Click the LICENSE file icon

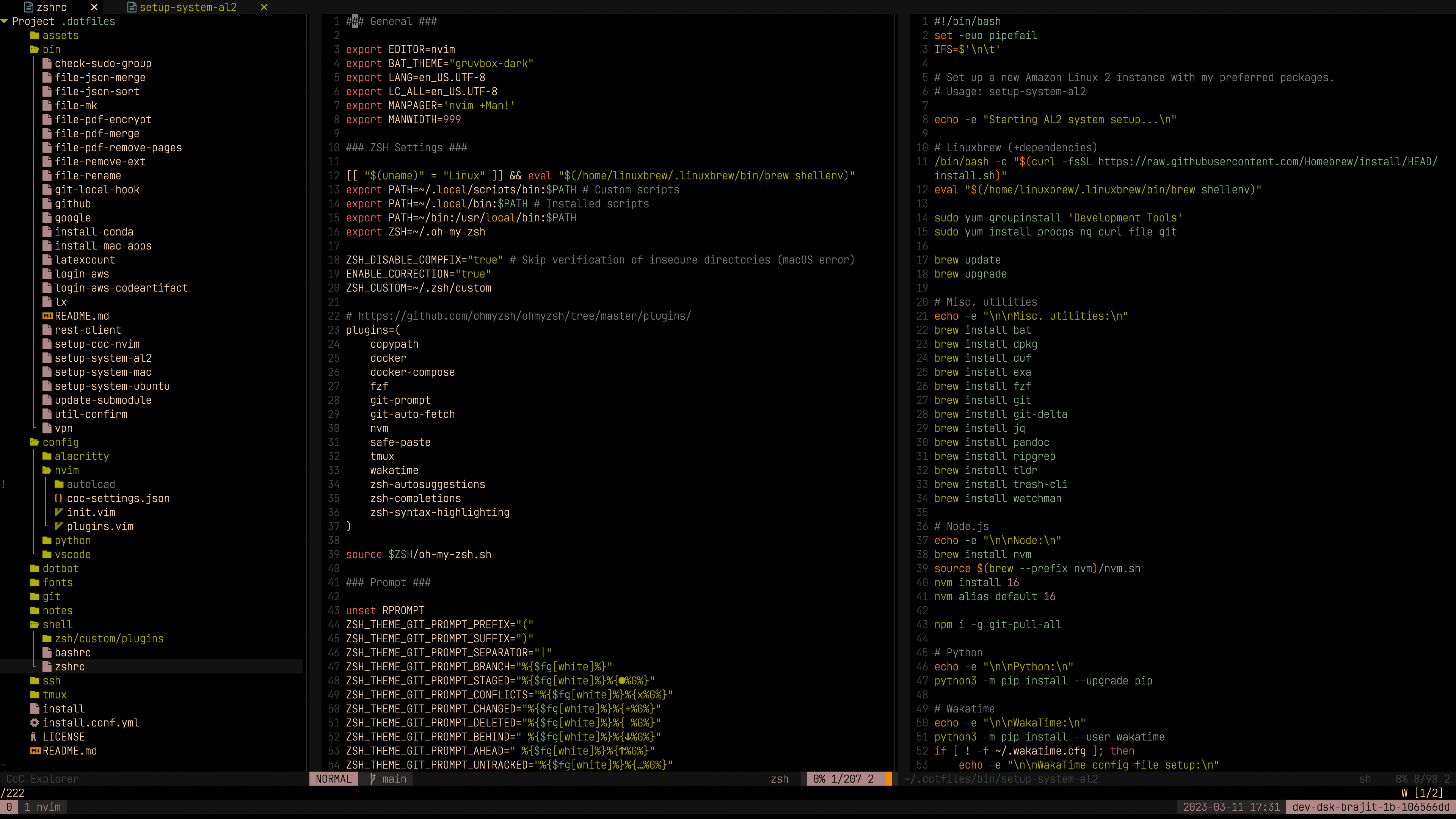click(34, 737)
